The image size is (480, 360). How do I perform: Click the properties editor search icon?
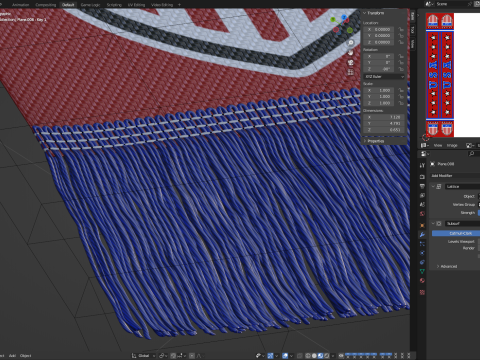(x=471, y=154)
